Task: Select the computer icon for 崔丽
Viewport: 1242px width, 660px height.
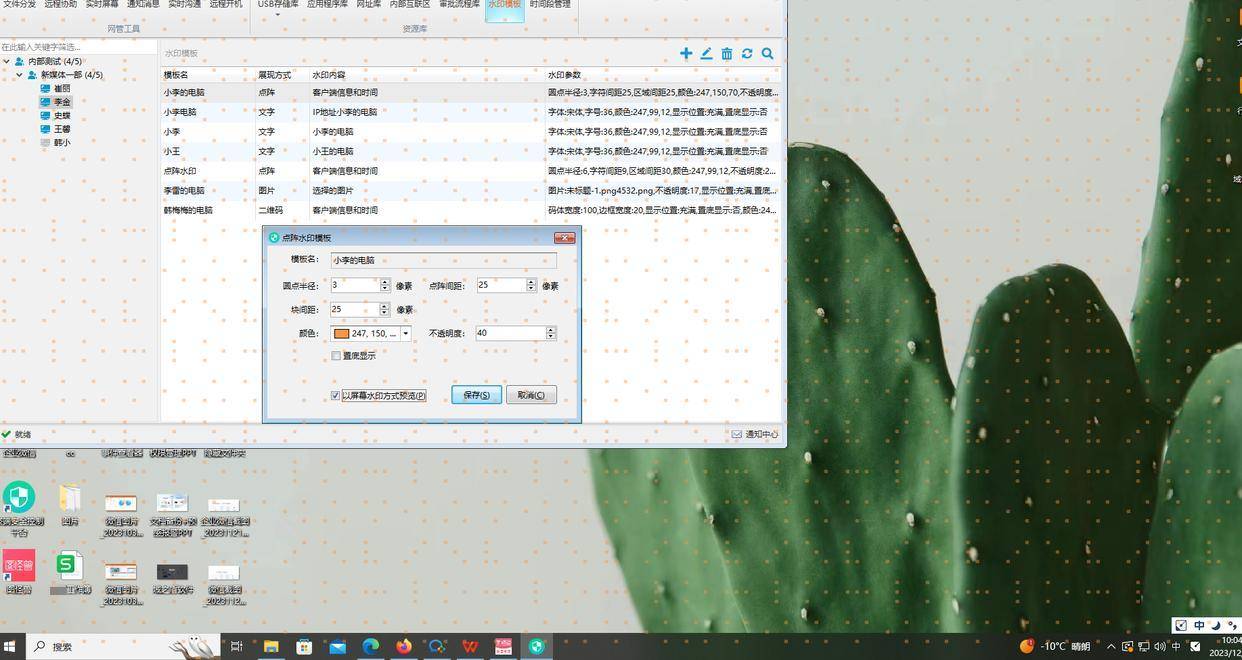Action: [46, 88]
